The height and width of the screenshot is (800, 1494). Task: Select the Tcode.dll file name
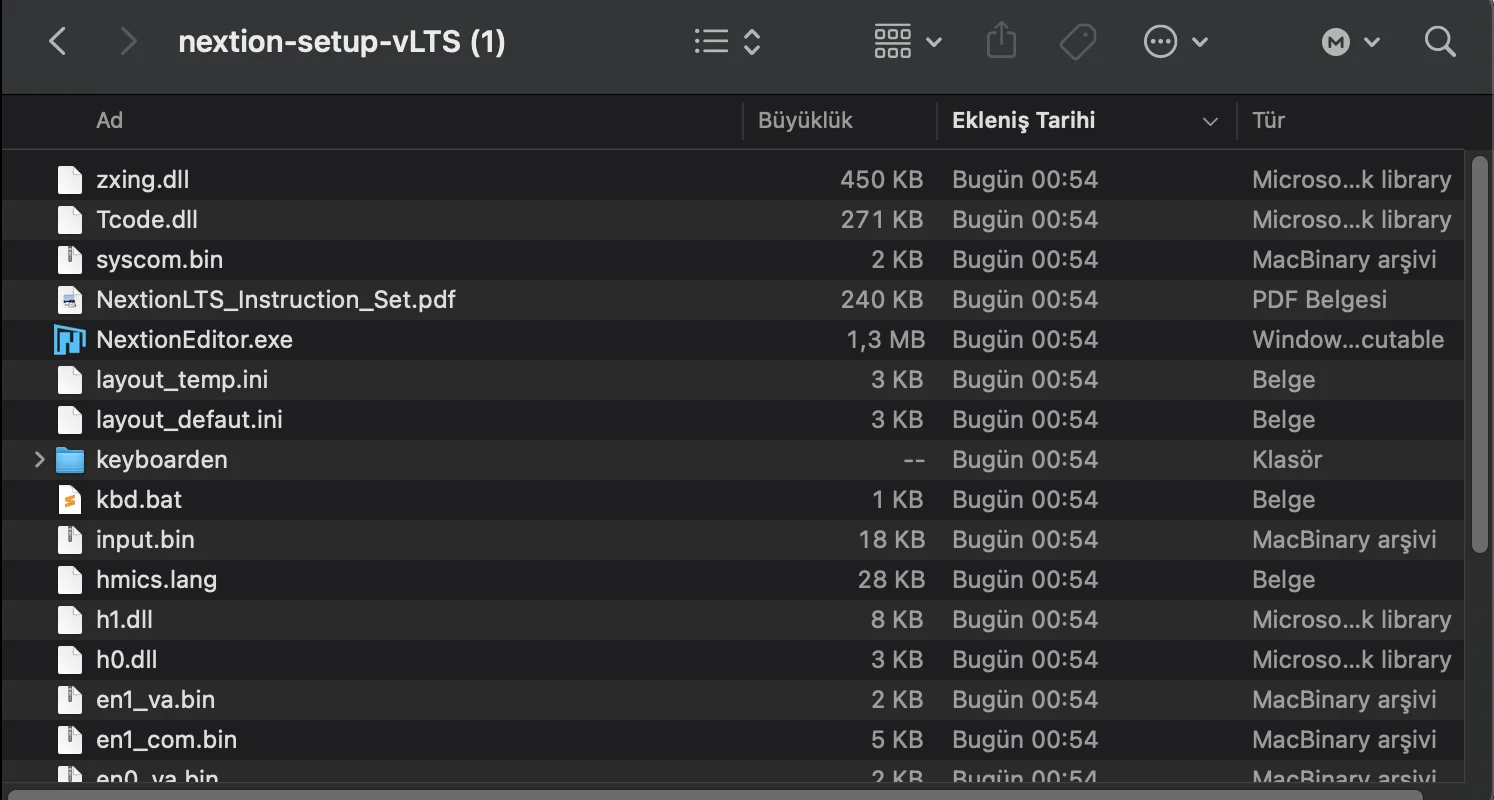click(147, 220)
